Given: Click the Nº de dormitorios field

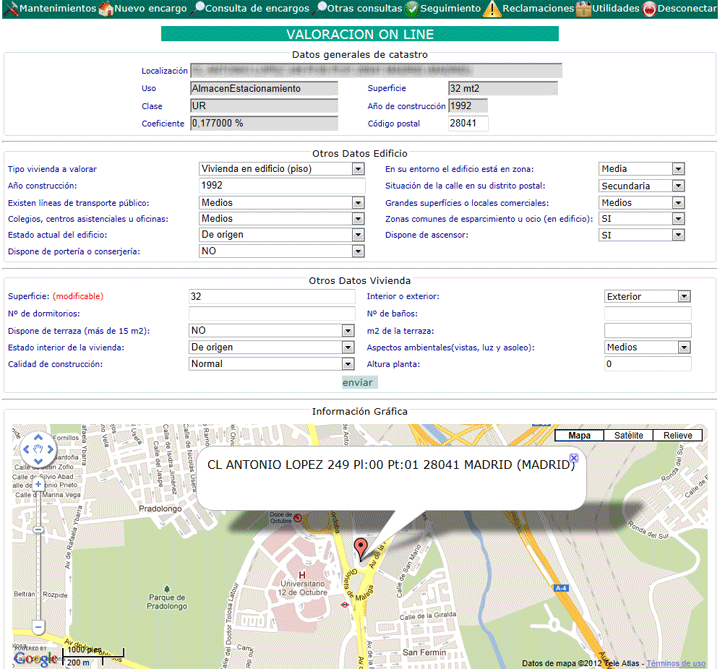Looking at the screenshot, I should 272,314.
